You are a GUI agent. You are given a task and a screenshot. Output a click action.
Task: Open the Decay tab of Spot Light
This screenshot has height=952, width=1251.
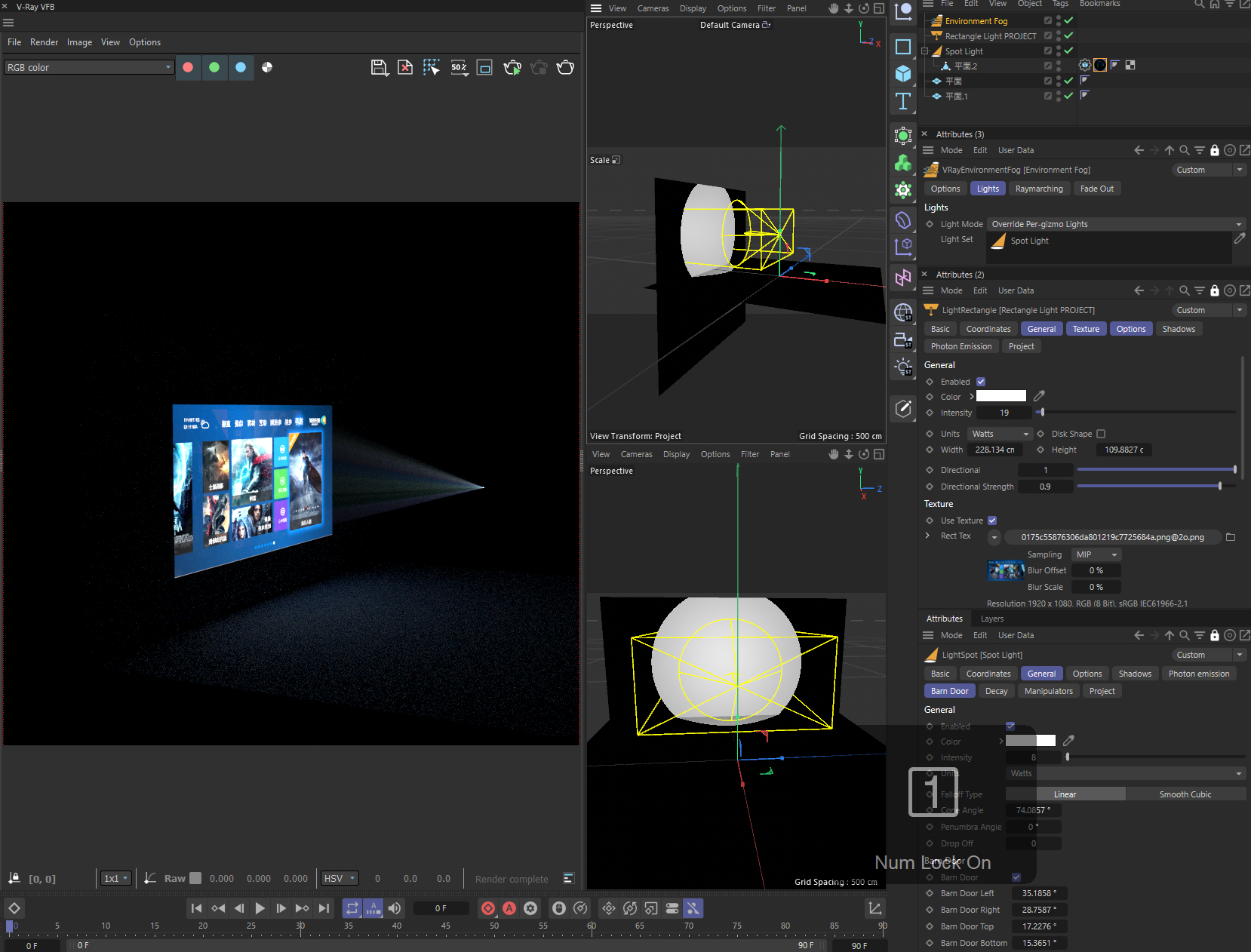tap(996, 691)
